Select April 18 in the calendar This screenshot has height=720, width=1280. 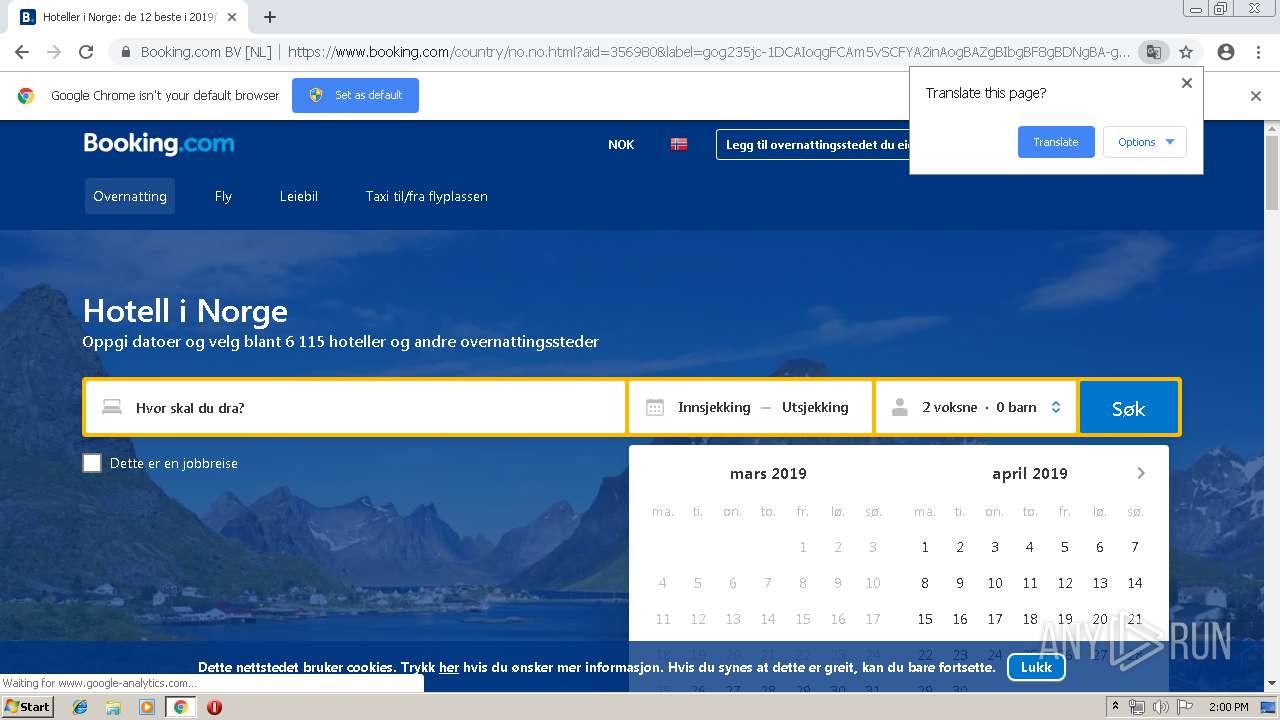point(1030,619)
